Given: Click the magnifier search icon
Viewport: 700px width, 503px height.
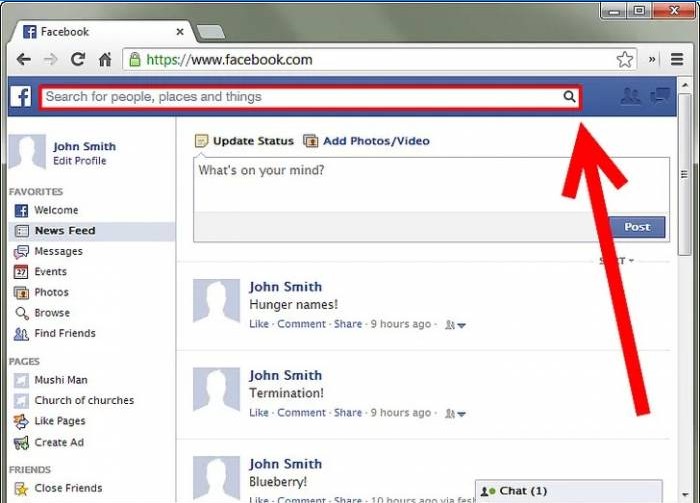Looking at the screenshot, I should (x=569, y=96).
